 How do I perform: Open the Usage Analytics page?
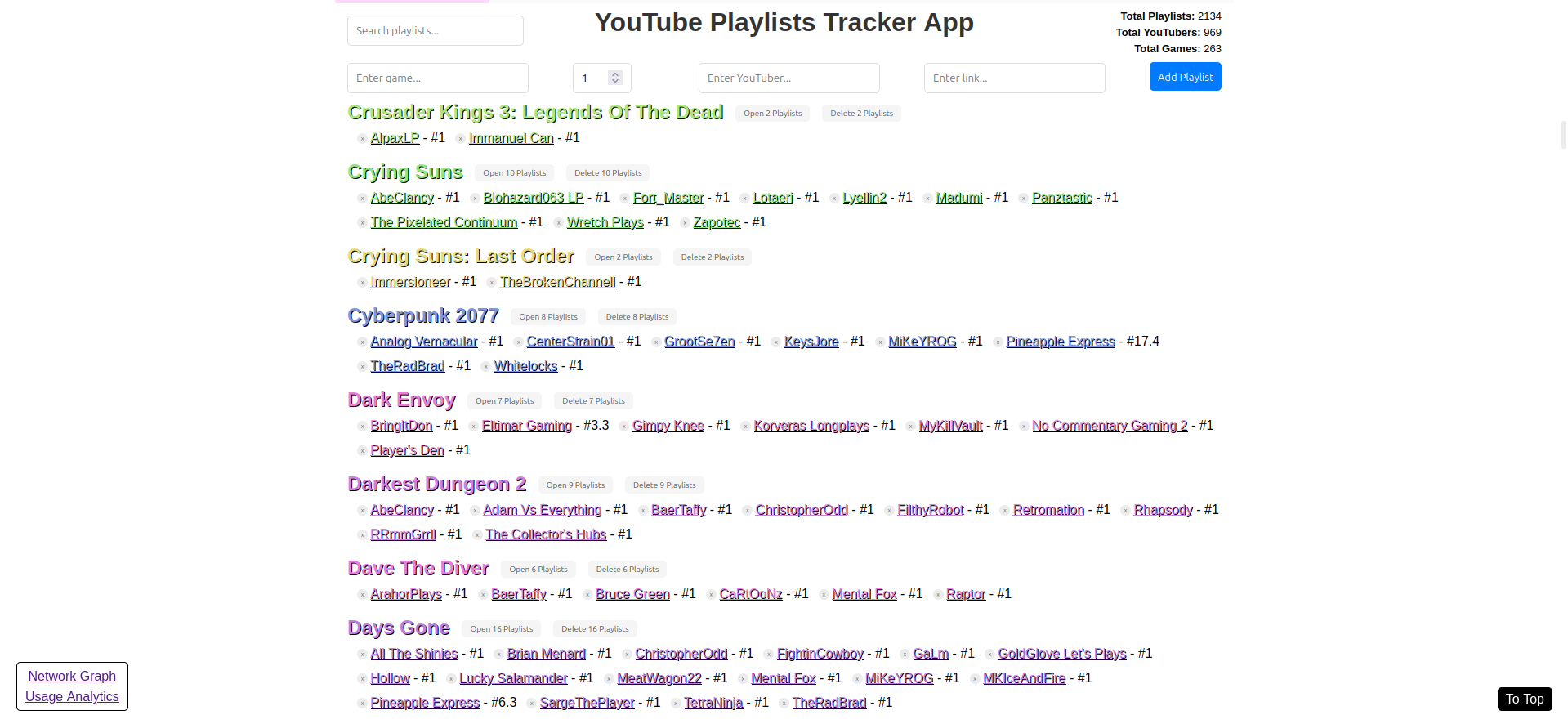tap(71, 697)
